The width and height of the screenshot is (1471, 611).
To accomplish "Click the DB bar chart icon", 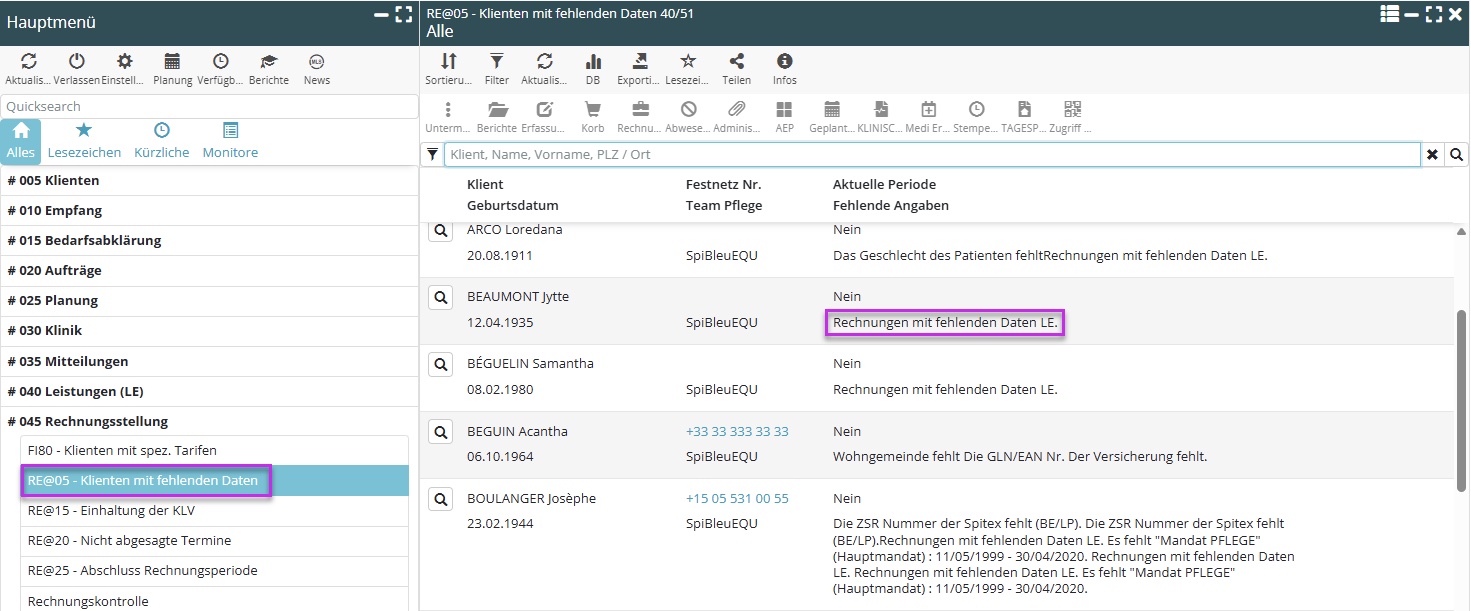I will [593, 62].
